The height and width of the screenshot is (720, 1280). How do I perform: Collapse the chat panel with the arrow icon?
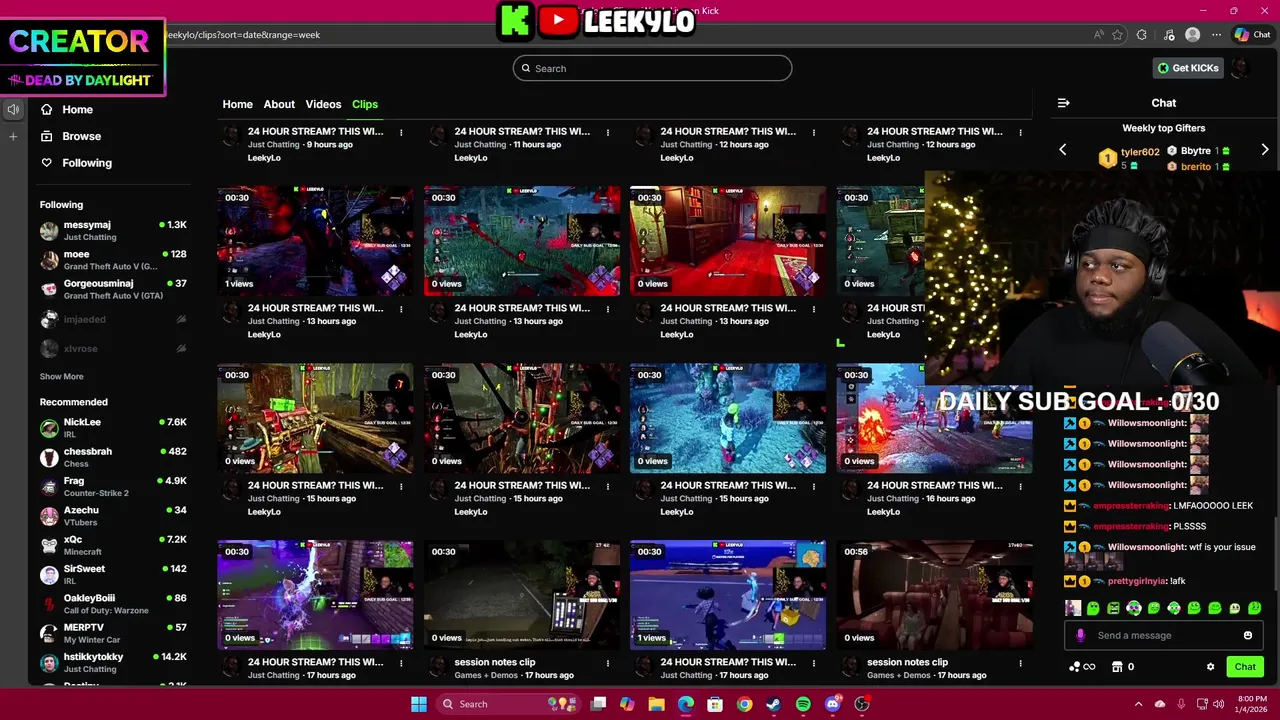pyautogui.click(x=1063, y=103)
